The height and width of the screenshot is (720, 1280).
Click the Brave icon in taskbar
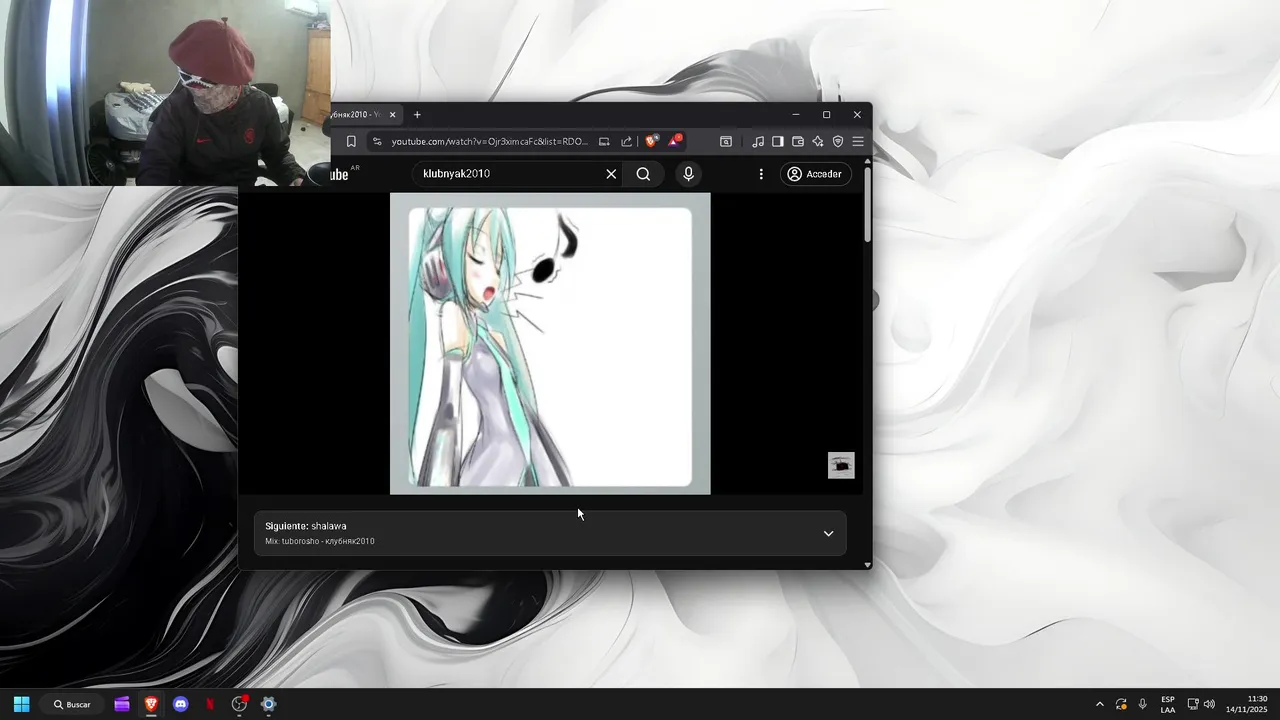[151, 704]
